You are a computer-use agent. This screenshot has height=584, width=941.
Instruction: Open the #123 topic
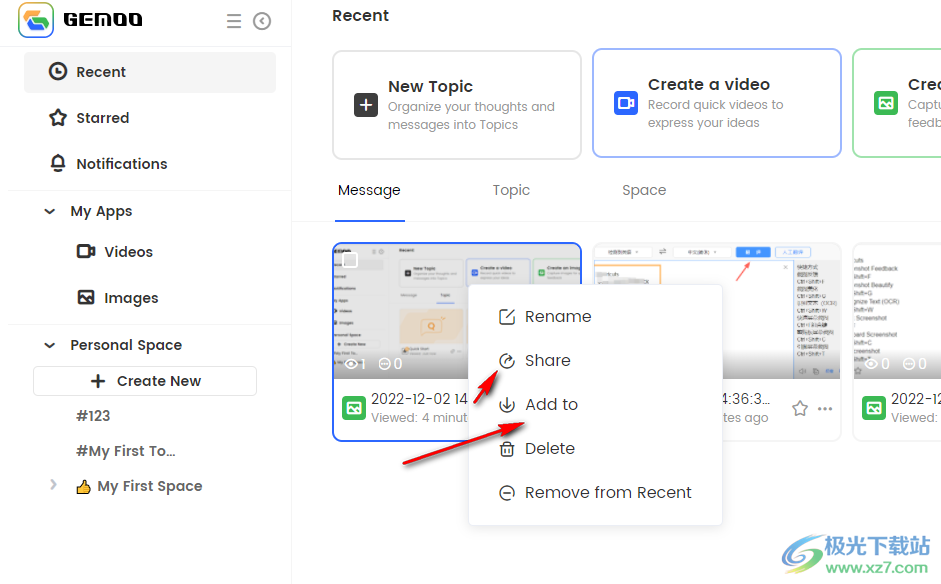93,416
